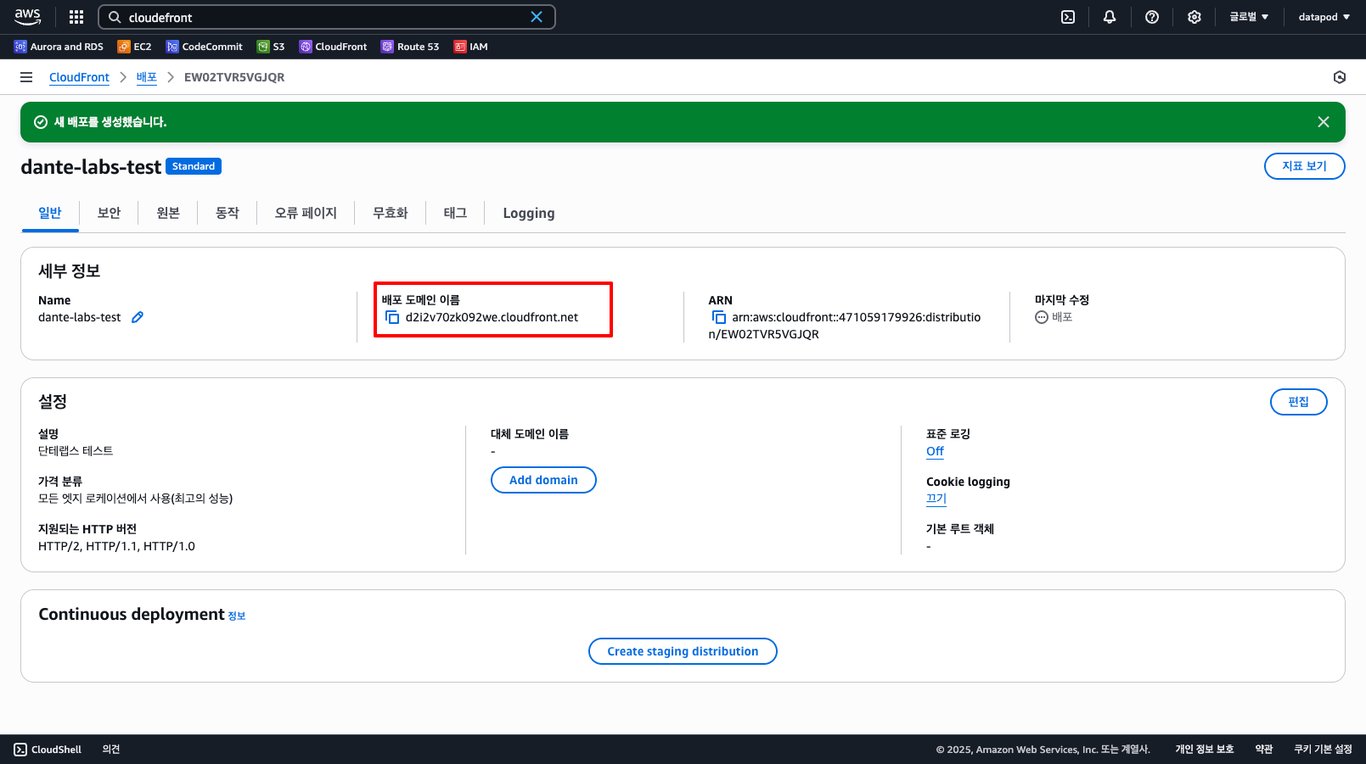The width and height of the screenshot is (1366, 764).
Task: Open the help question mark icon
Action: pyautogui.click(x=1152, y=17)
